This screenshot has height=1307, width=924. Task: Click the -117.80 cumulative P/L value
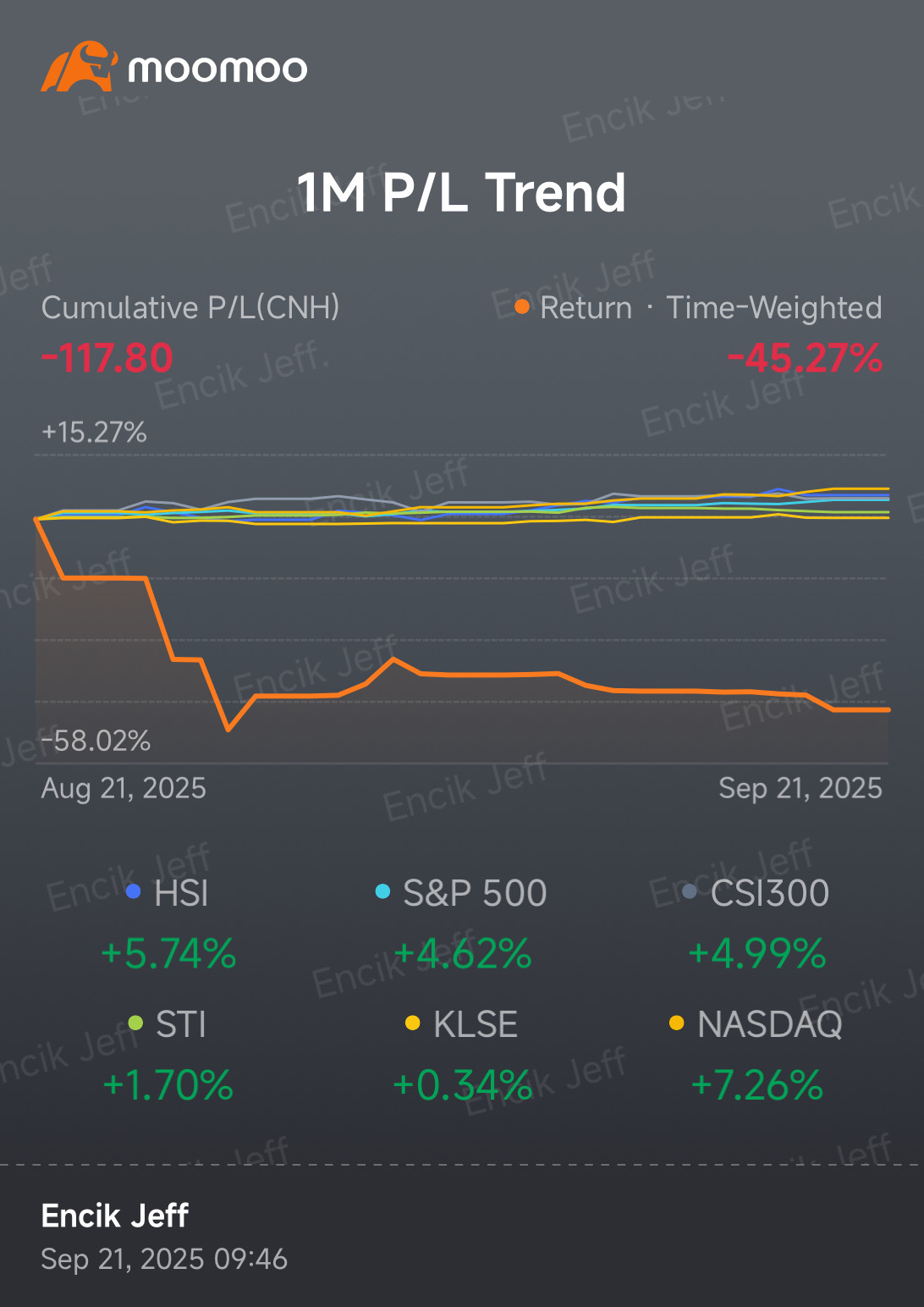107,358
